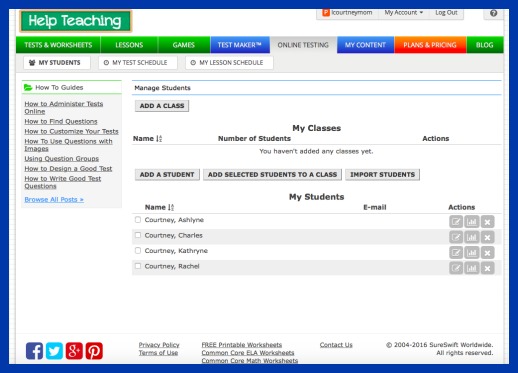Sort My Classes by Name sort icon

(x=159, y=138)
